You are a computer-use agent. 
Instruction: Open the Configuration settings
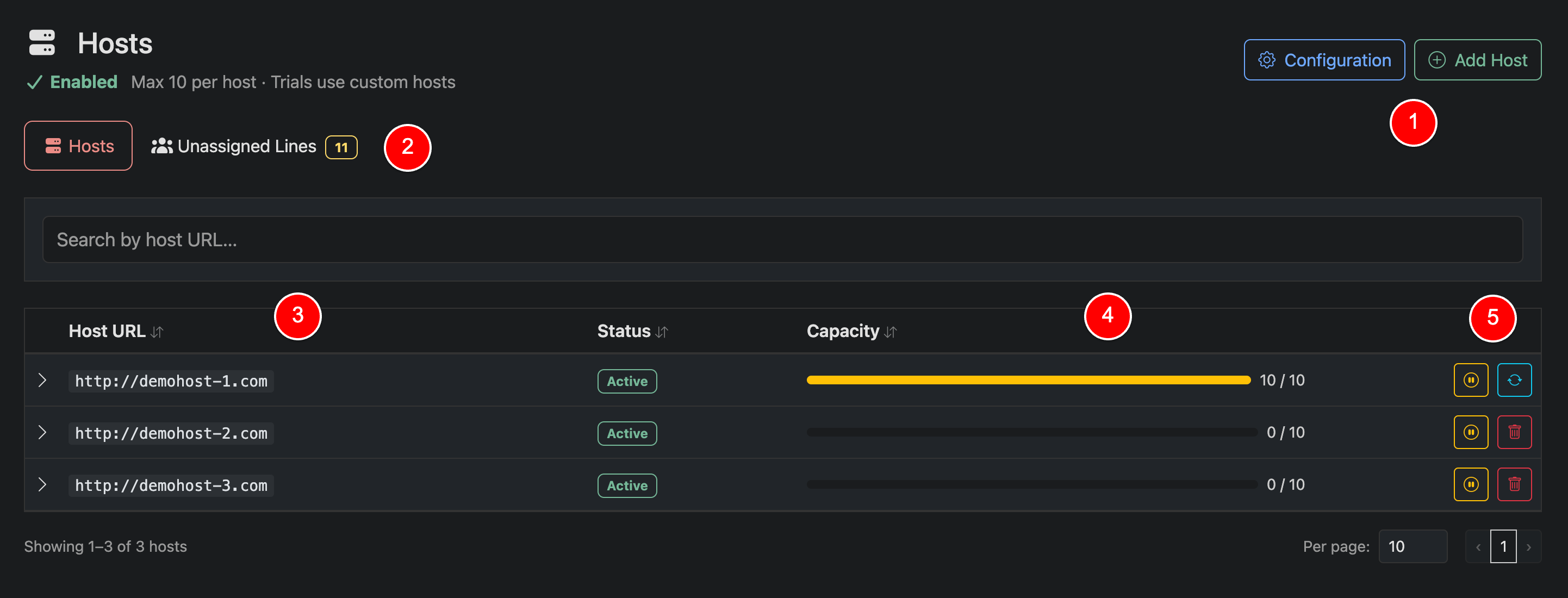[1324, 60]
